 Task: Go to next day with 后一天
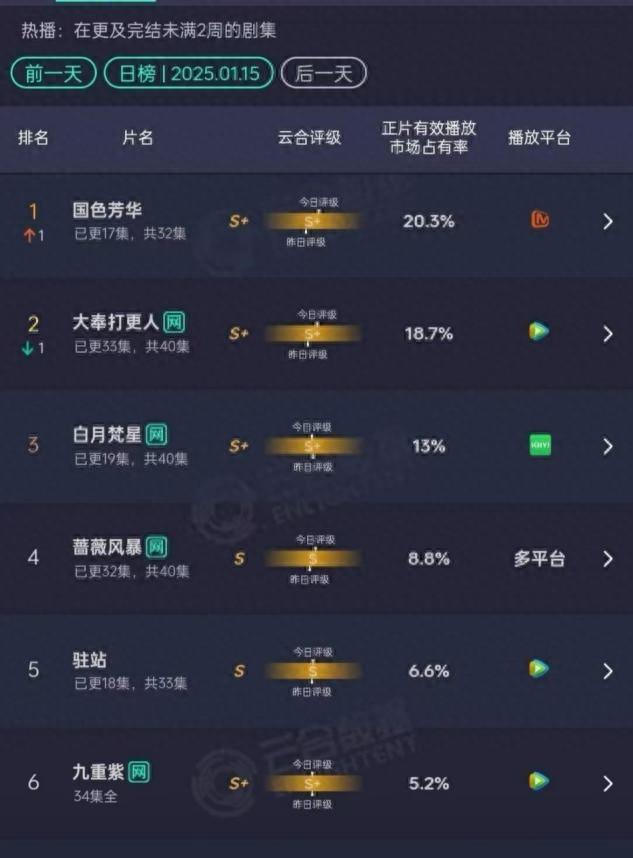[323, 73]
